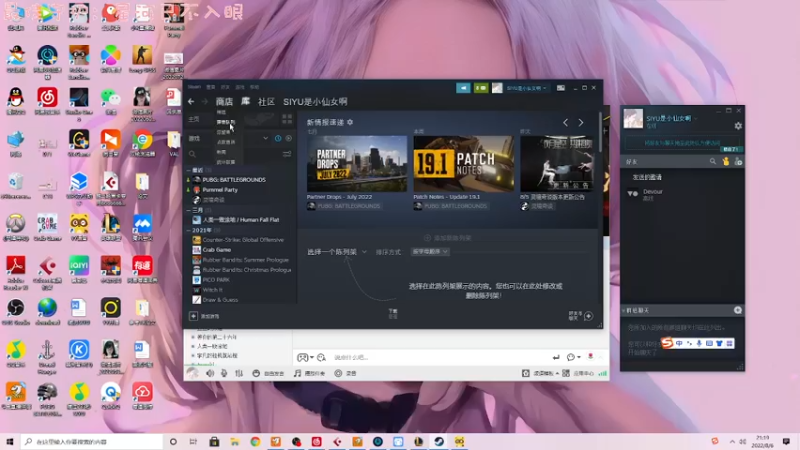The width and height of the screenshot is (800, 450).
Task: Click 添加新陈列架 add shelf button
Action: [447, 238]
